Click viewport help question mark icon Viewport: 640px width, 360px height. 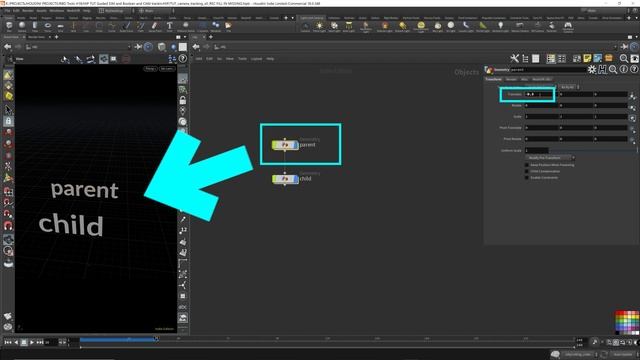coord(183,59)
